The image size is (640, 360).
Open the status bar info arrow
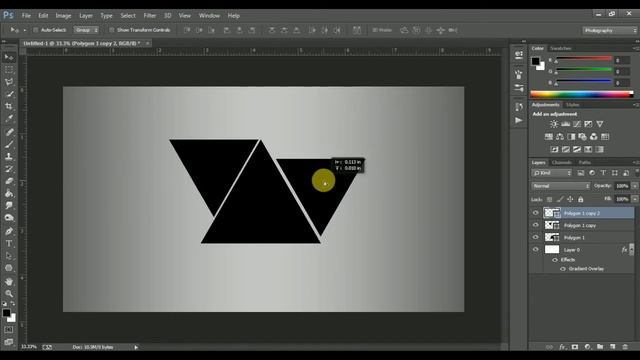[x=136, y=347]
